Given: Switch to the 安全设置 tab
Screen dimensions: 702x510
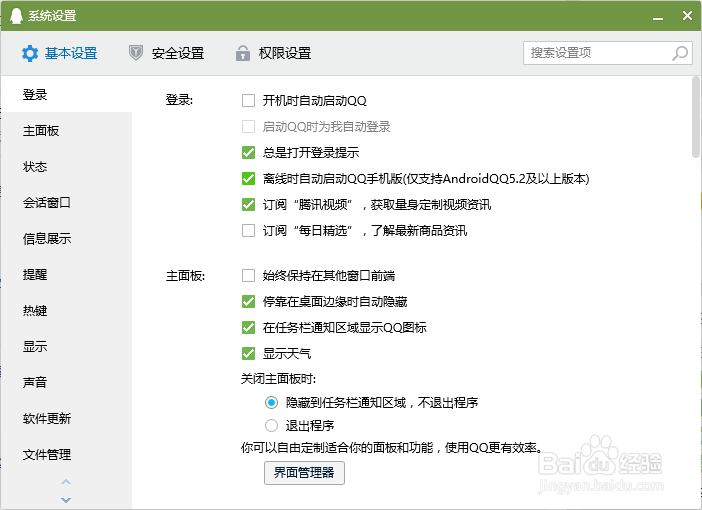Looking at the screenshot, I should coord(167,53).
